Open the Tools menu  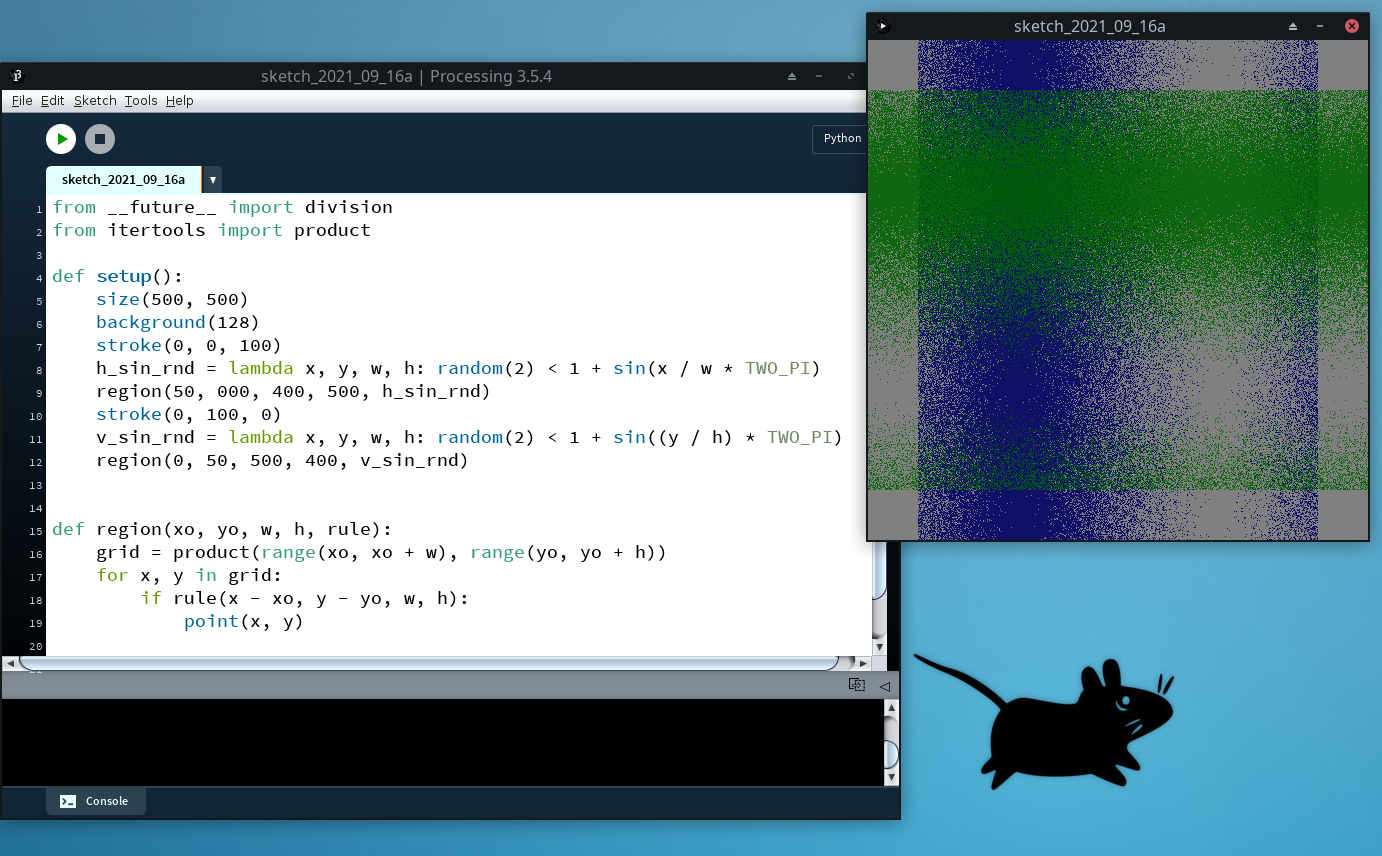tap(141, 101)
